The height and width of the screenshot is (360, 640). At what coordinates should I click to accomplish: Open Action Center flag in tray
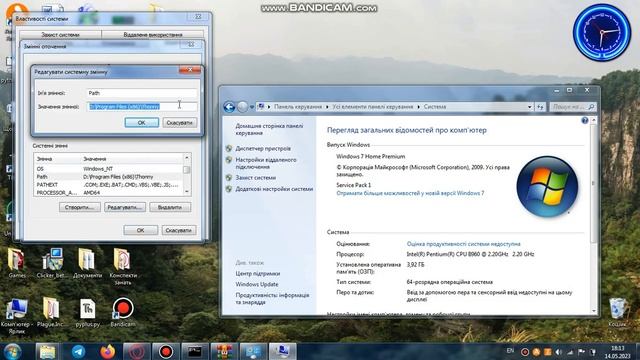582,352
